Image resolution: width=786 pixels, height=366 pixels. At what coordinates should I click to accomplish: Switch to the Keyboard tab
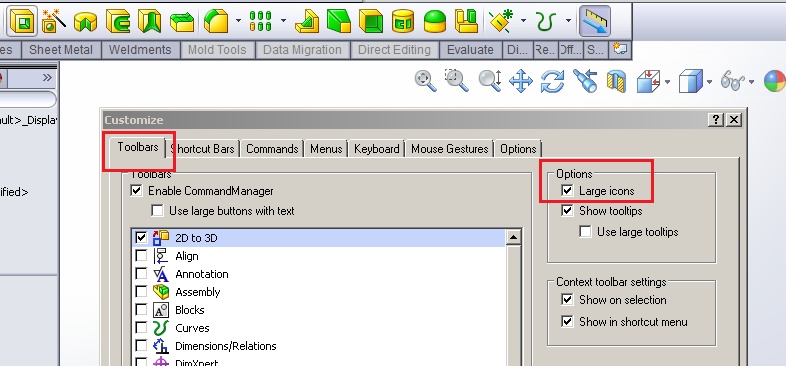(376, 149)
